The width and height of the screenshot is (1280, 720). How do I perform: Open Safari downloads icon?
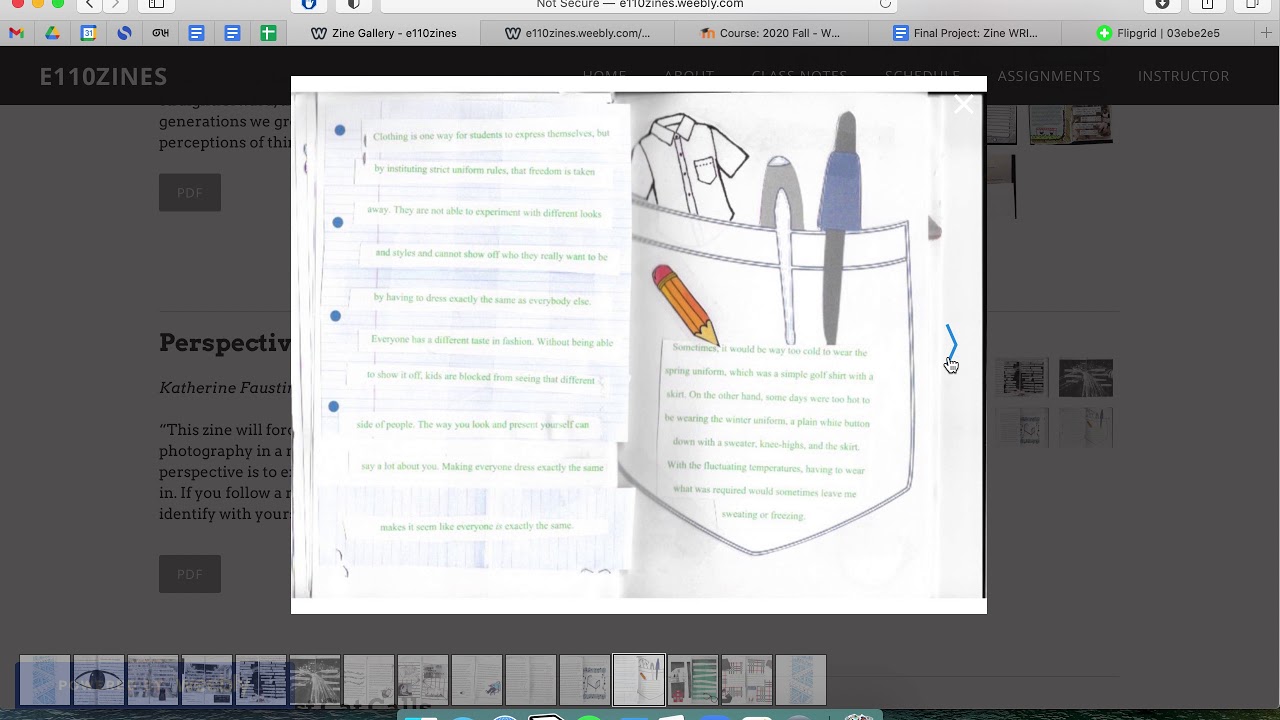click(x=1162, y=5)
